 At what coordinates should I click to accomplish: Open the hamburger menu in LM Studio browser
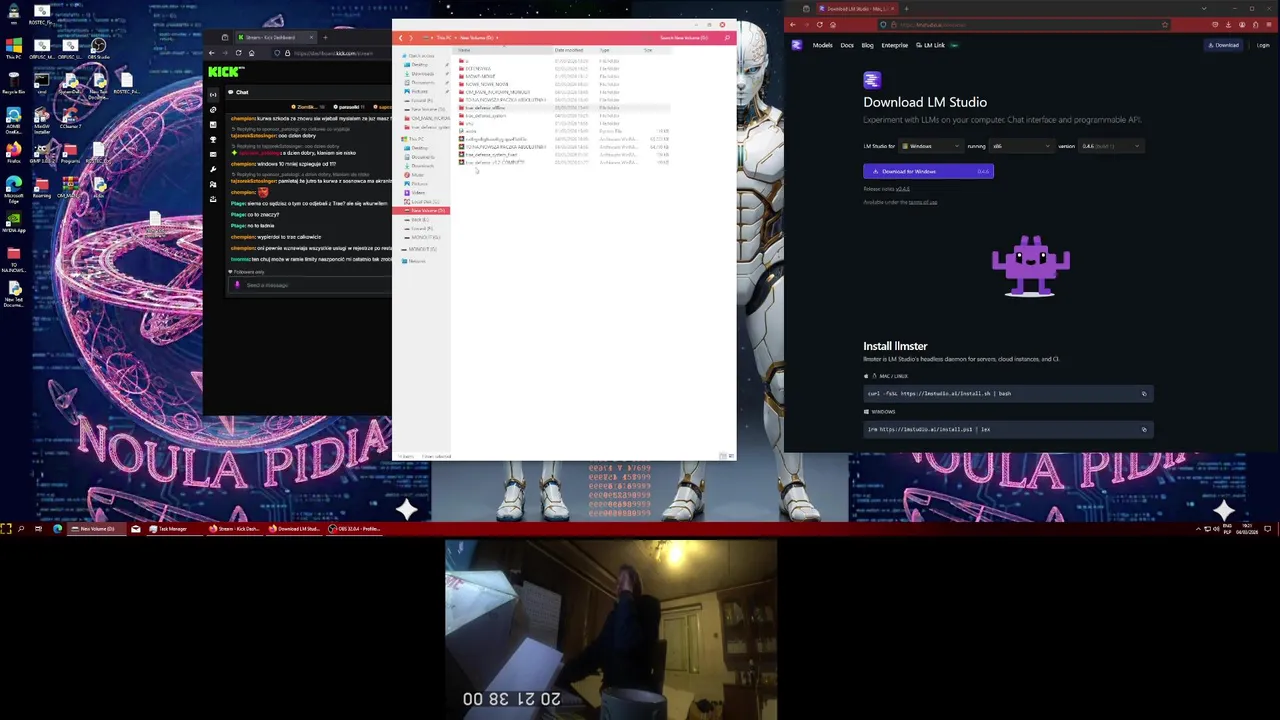[1268, 25]
